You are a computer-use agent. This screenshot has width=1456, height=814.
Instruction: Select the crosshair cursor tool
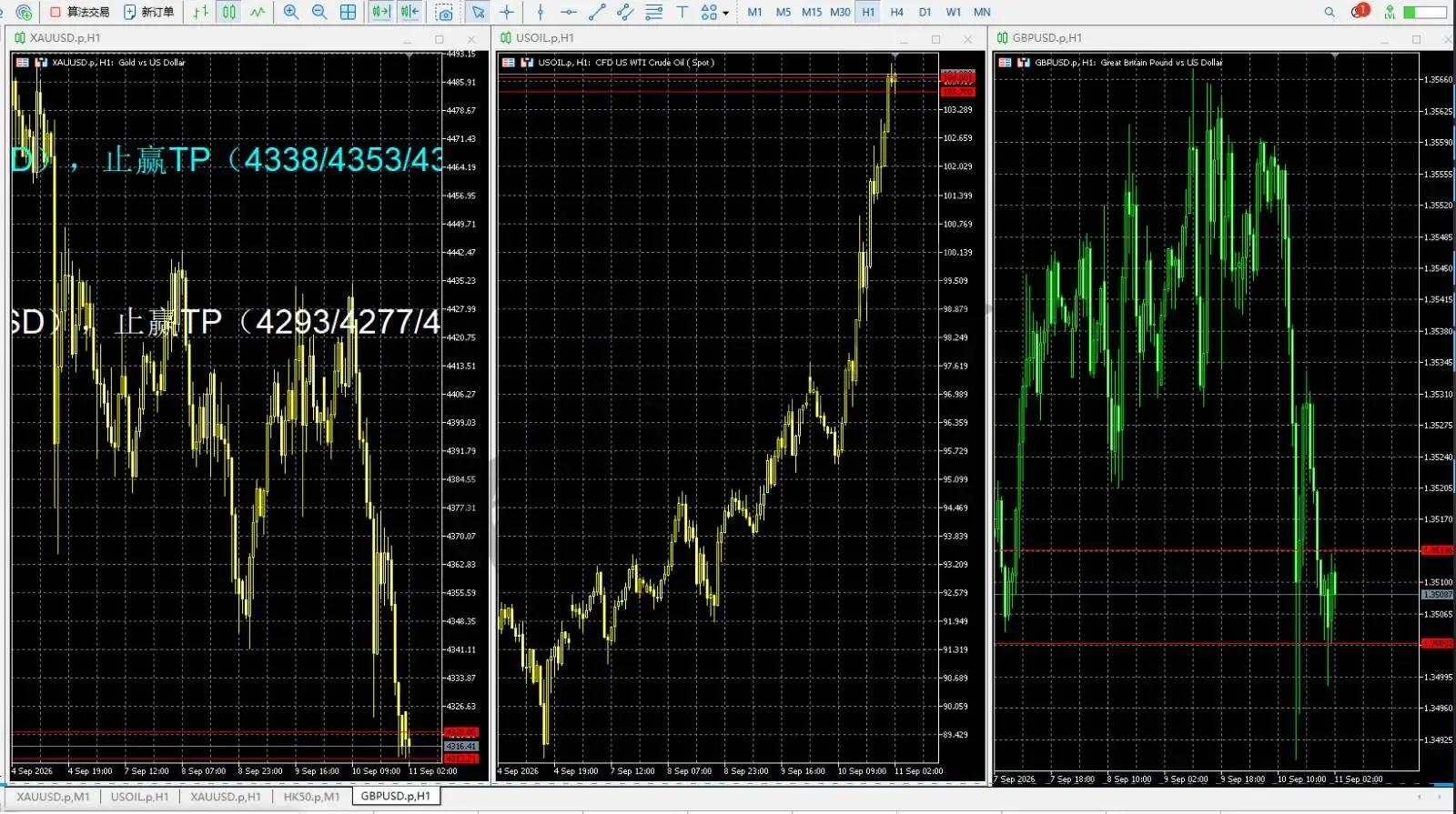(x=507, y=12)
